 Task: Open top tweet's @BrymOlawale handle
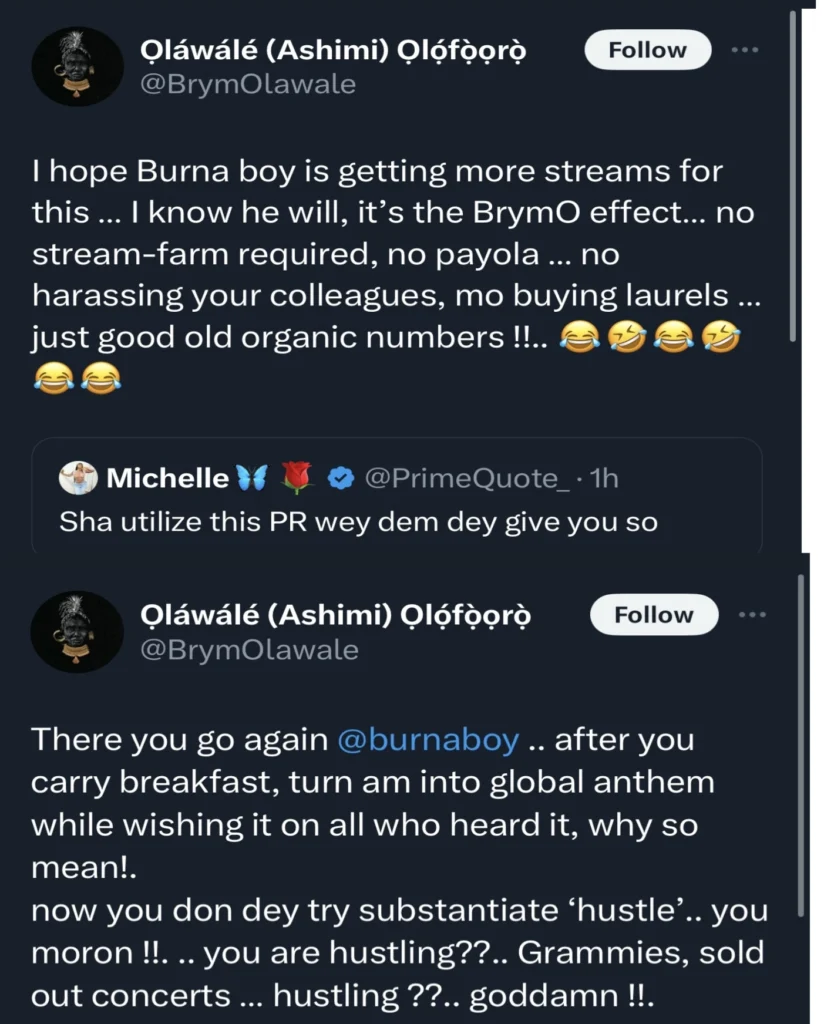(x=248, y=84)
